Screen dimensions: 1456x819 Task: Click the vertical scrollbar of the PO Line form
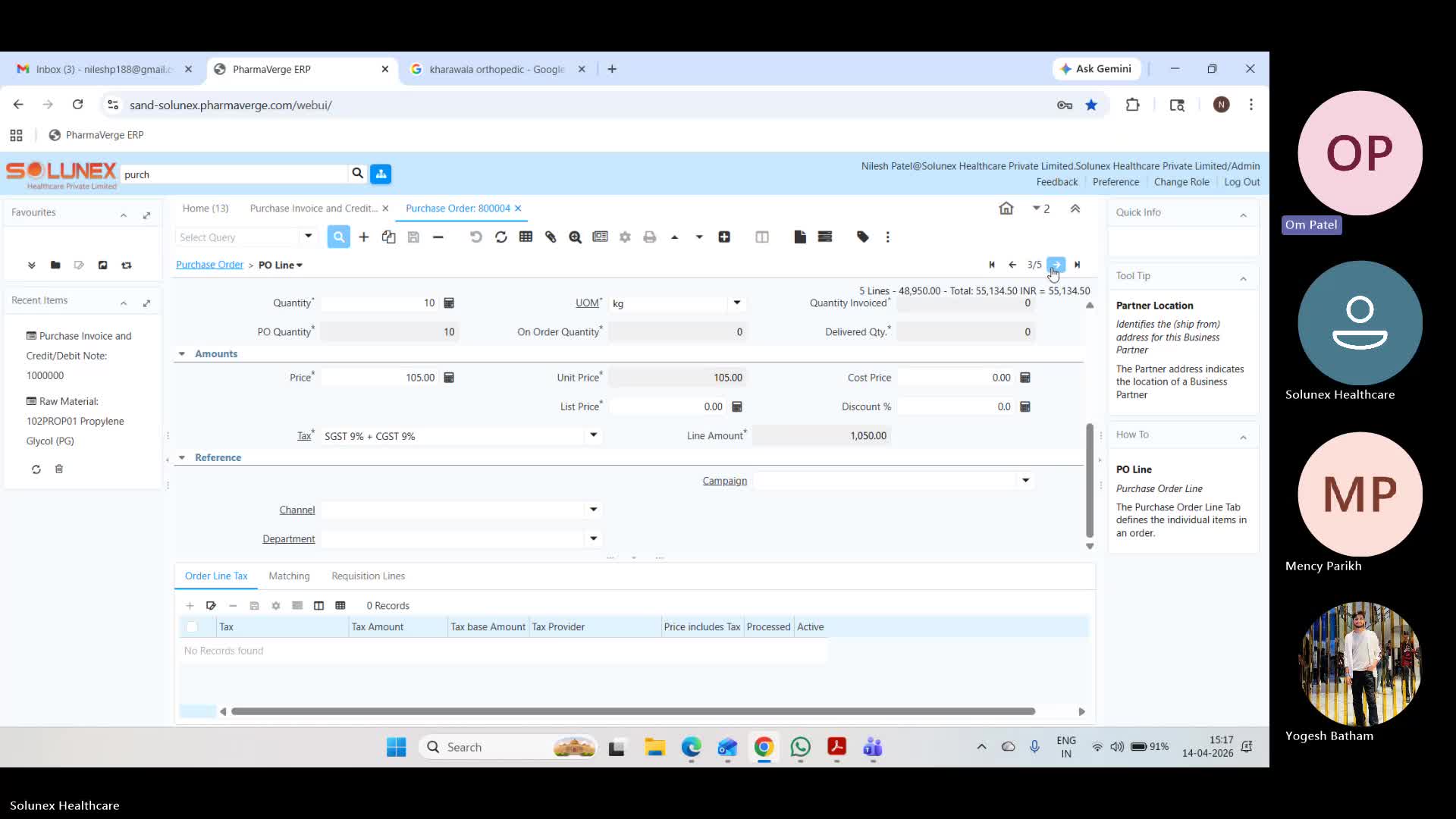[1090, 479]
